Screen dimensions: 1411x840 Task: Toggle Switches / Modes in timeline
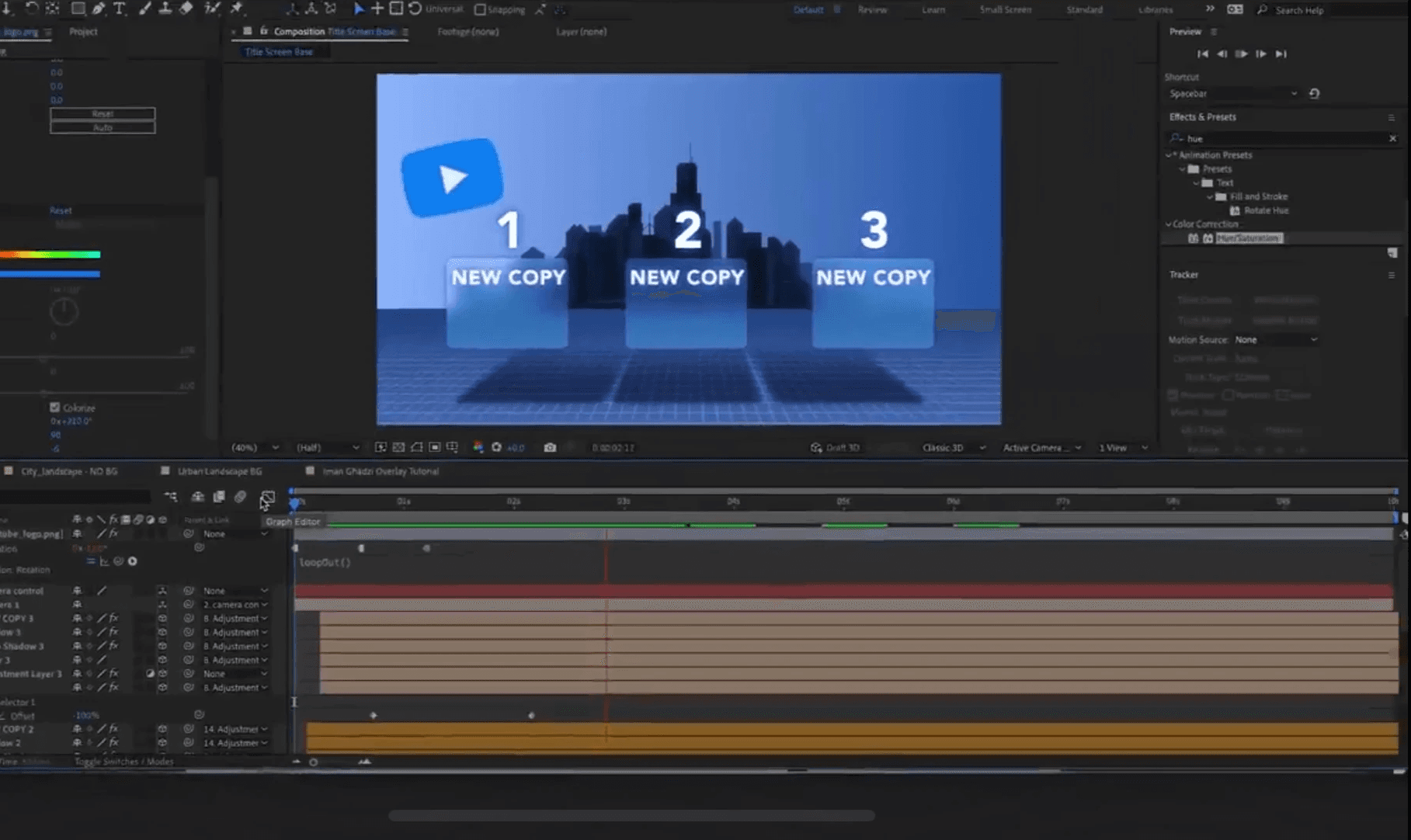(x=124, y=762)
